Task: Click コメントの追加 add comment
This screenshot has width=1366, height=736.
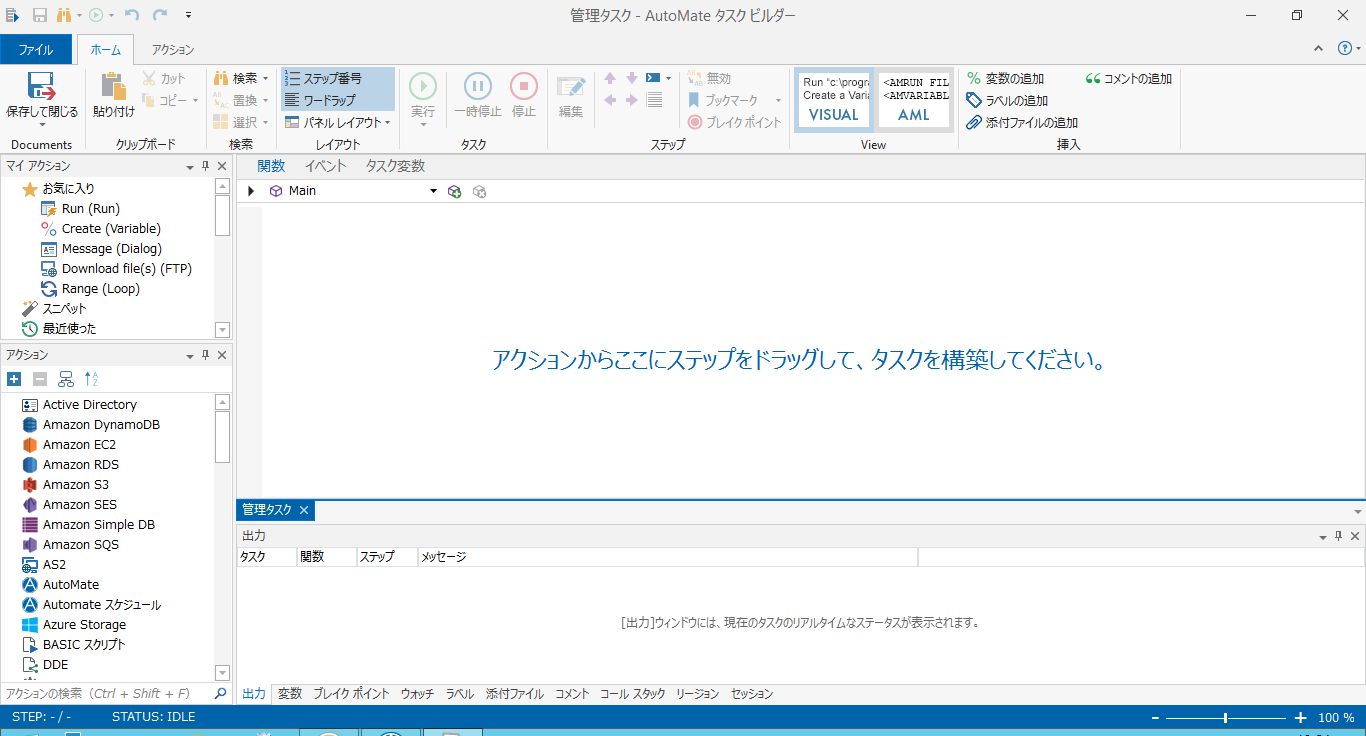Action: (1129, 78)
